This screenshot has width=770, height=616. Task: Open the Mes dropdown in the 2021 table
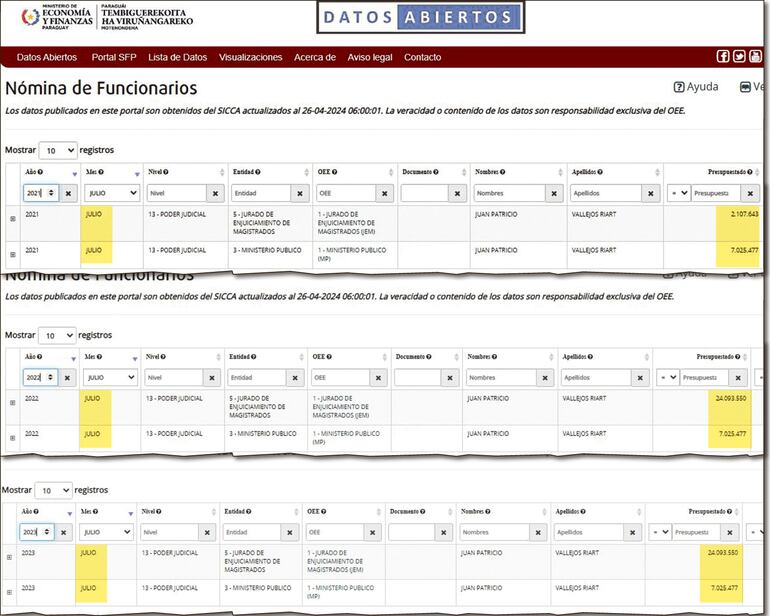pos(110,192)
